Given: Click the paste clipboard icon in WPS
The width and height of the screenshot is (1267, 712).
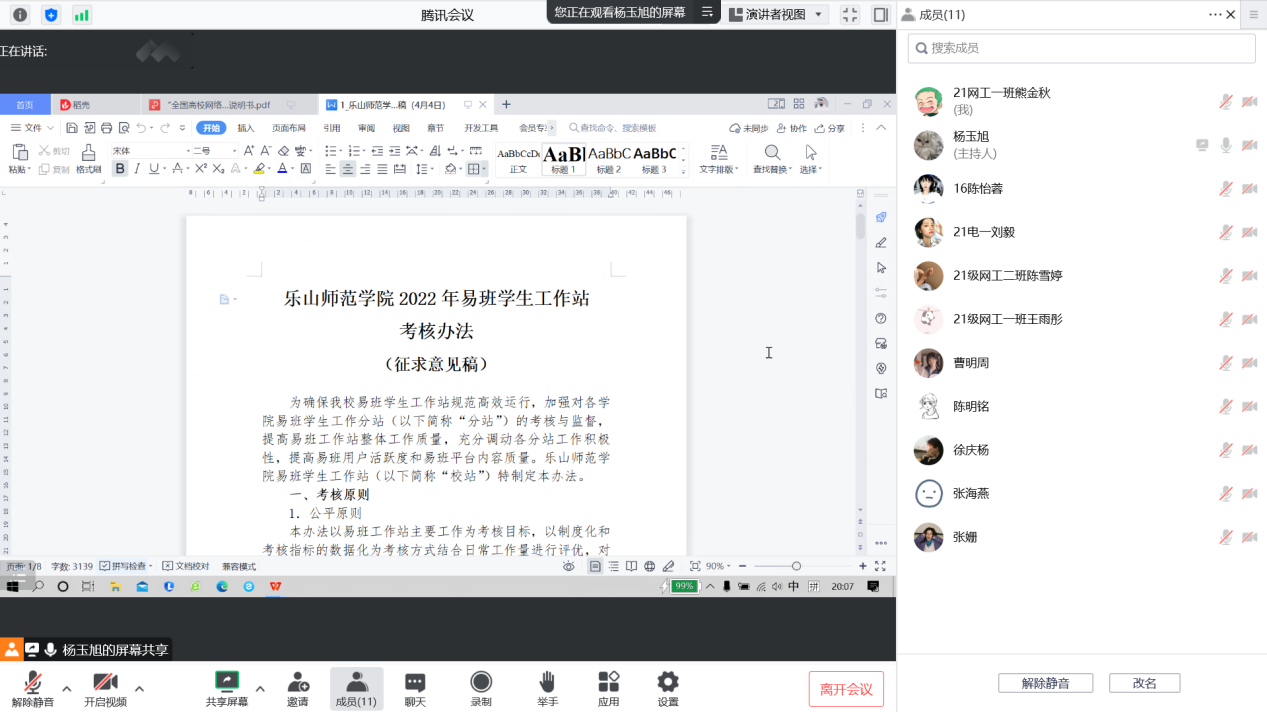Looking at the screenshot, I should coord(19,153).
